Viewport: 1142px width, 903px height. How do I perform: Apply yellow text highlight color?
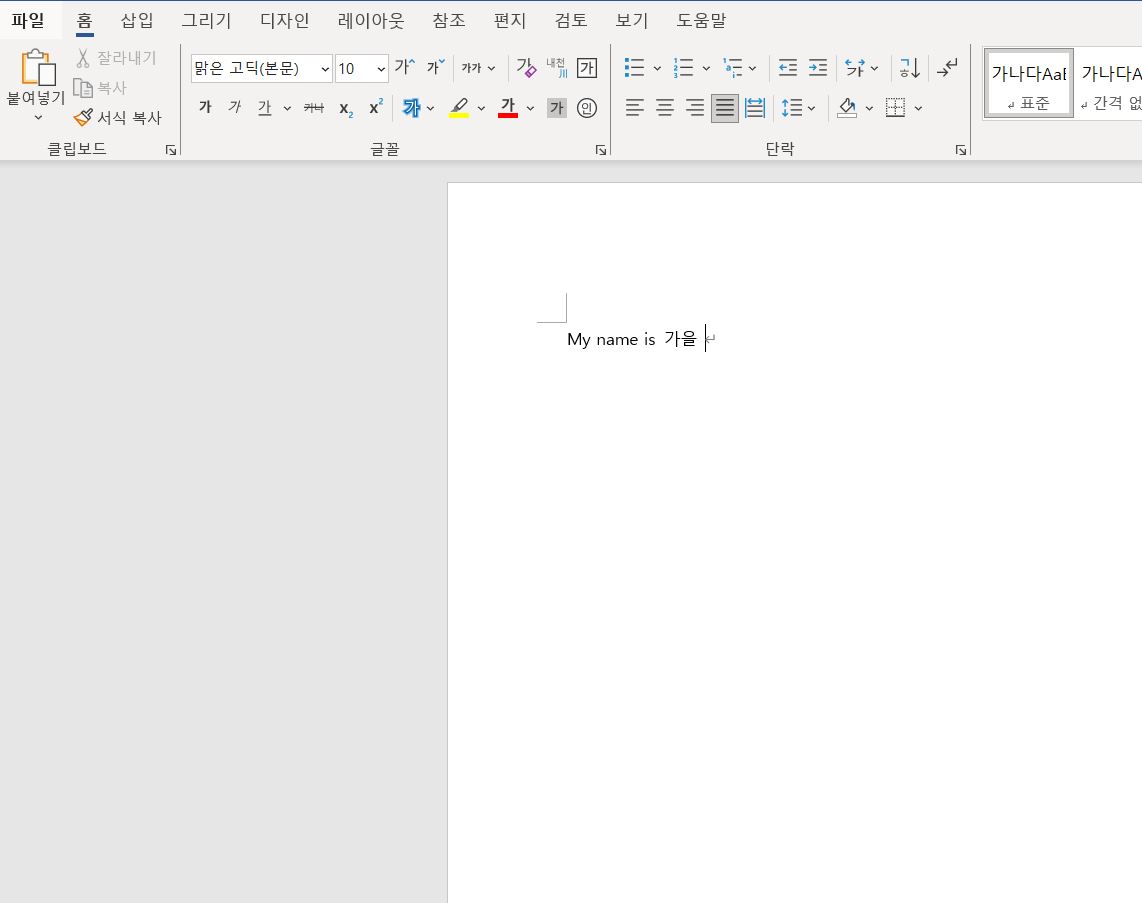click(x=459, y=108)
